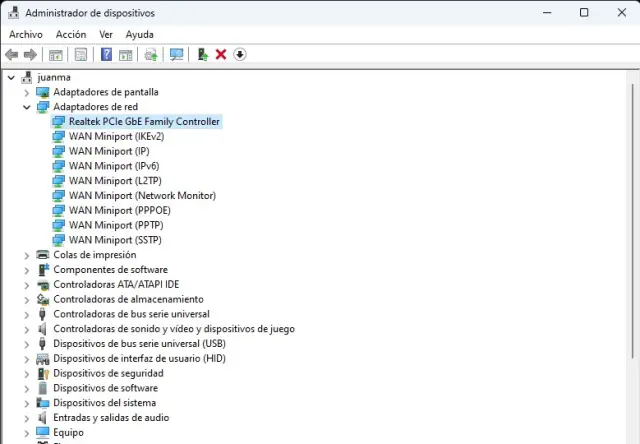Select Realtek PCIe GbE Family Controller

coord(144,122)
